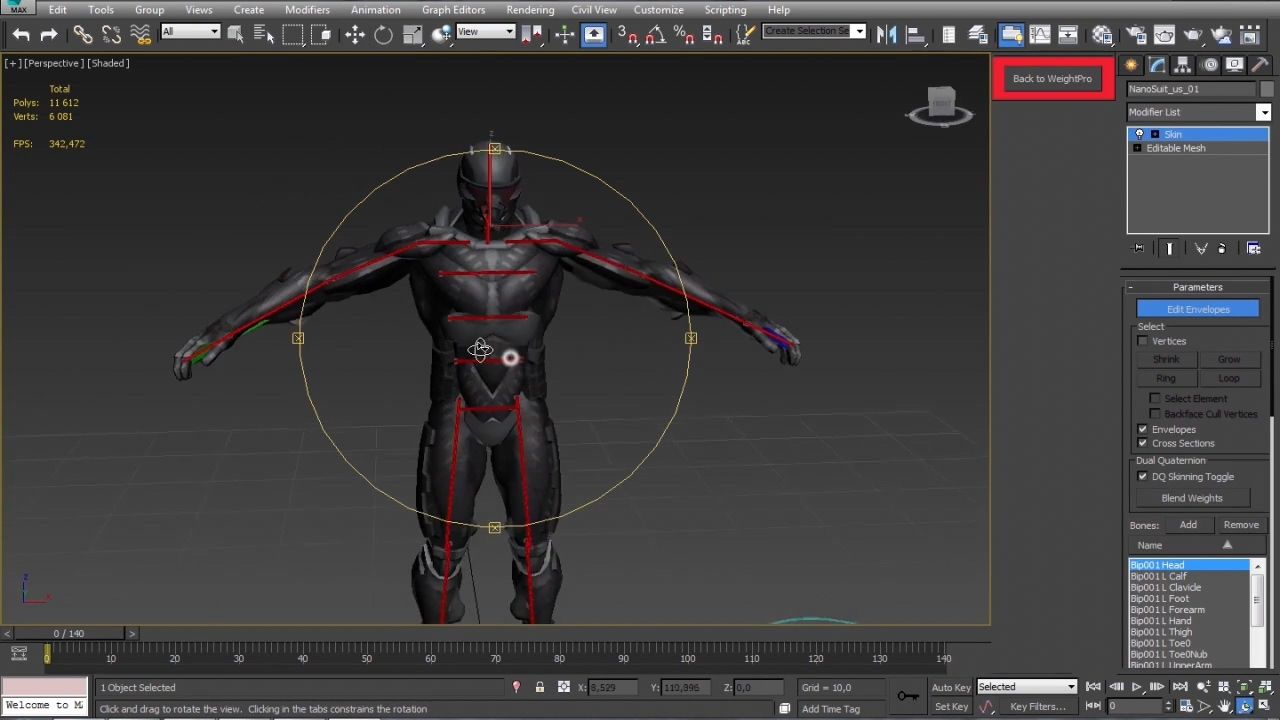Open the Graph Editors menu
The height and width of the screenshot is (720, 1280).
(x=453, y=10)
